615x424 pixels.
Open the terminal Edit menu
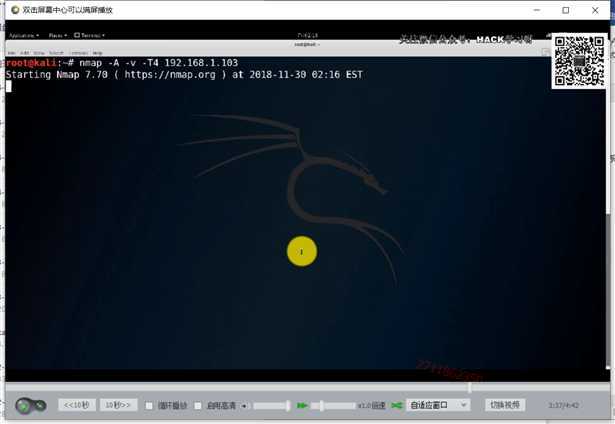pos(25,53)
